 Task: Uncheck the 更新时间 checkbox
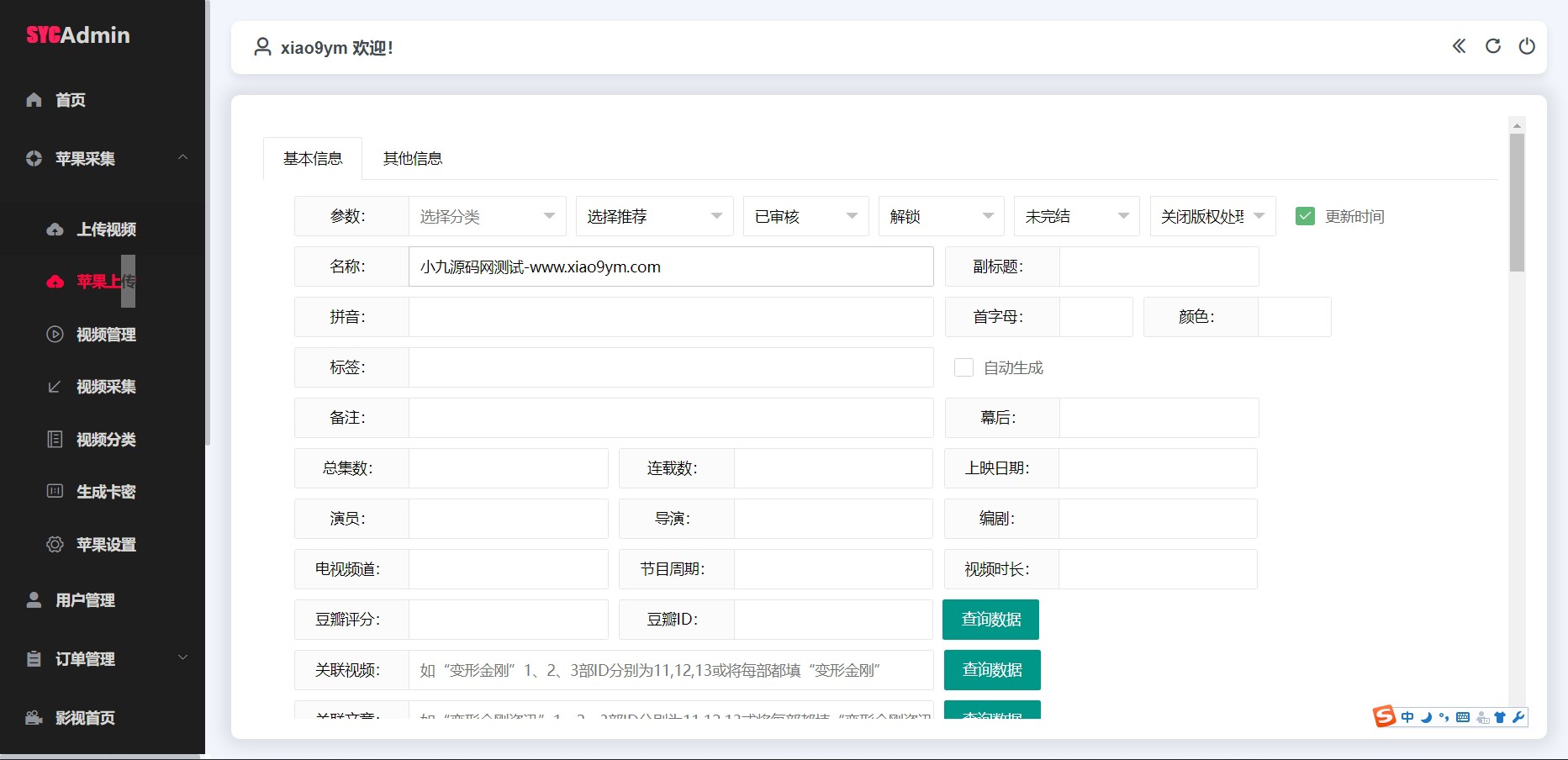(1305, 216)
